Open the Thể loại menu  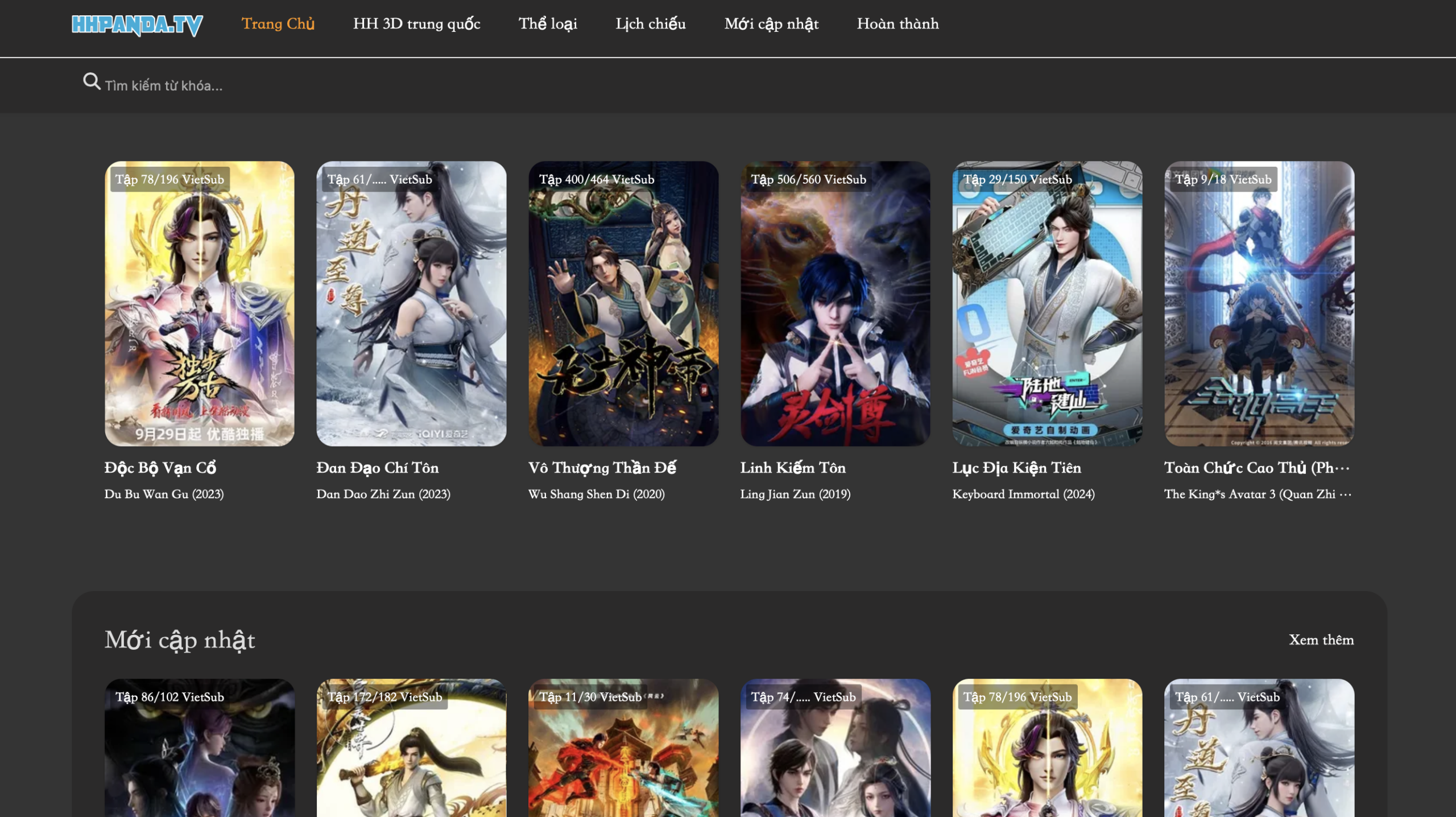pos(548,24)
